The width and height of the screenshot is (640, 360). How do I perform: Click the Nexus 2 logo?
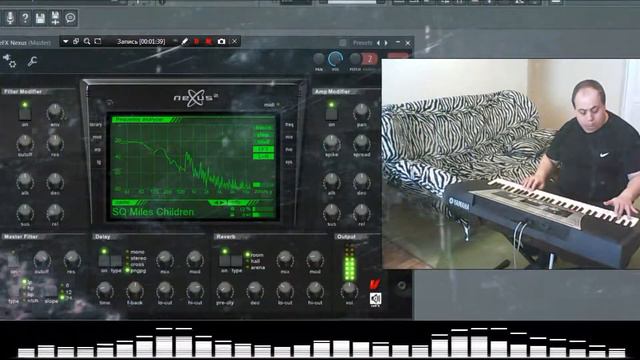tap(196, 98)
